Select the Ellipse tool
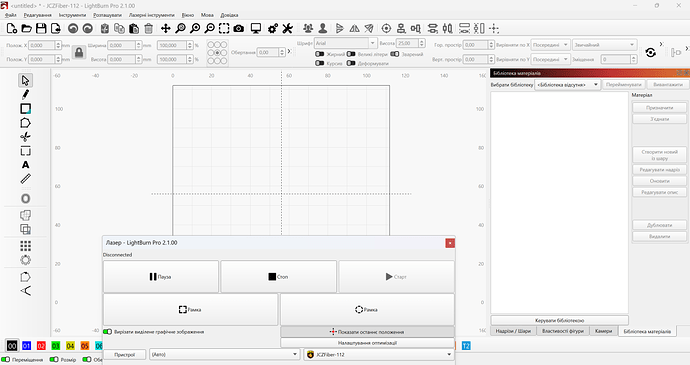 (x=26, y=199)
